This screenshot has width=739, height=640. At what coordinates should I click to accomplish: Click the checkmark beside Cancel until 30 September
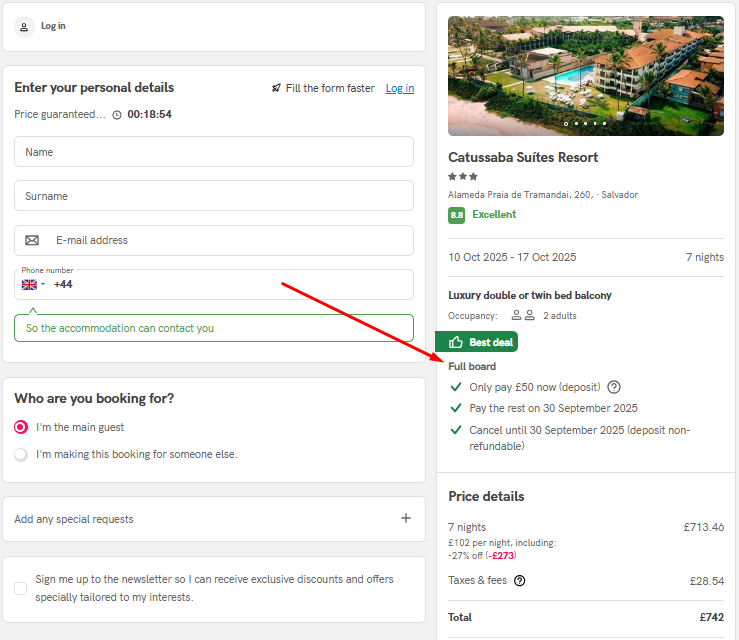(456, 430)
